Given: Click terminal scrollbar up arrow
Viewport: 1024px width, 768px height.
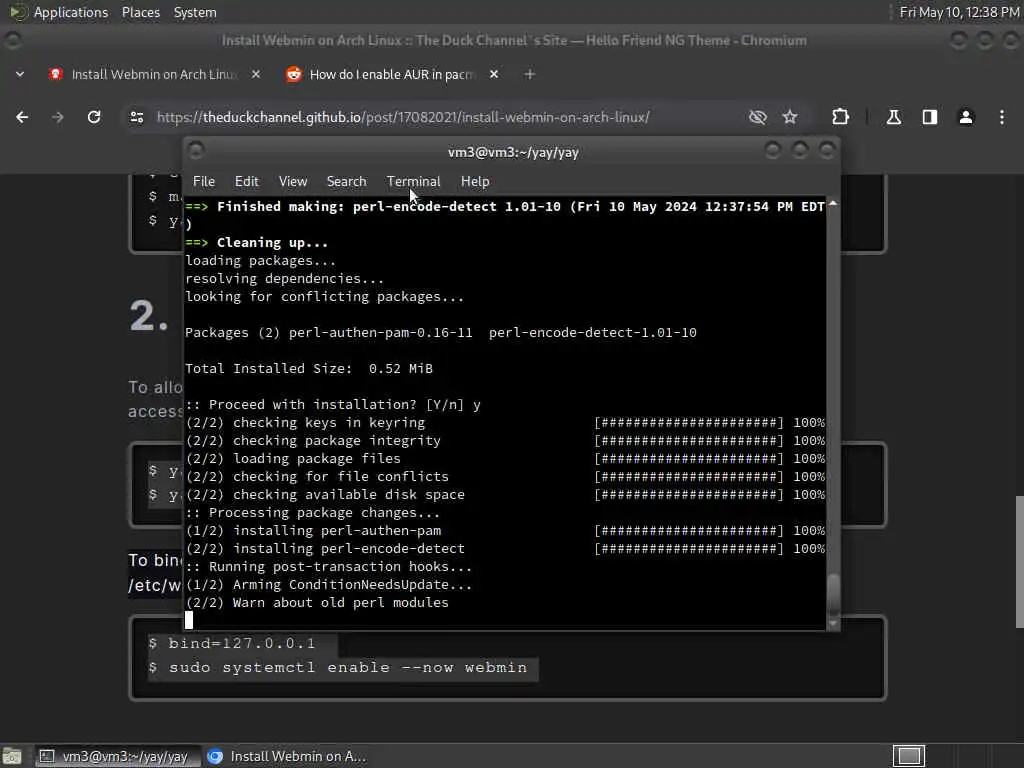Looking at the screenshot, I should [833, 204].
